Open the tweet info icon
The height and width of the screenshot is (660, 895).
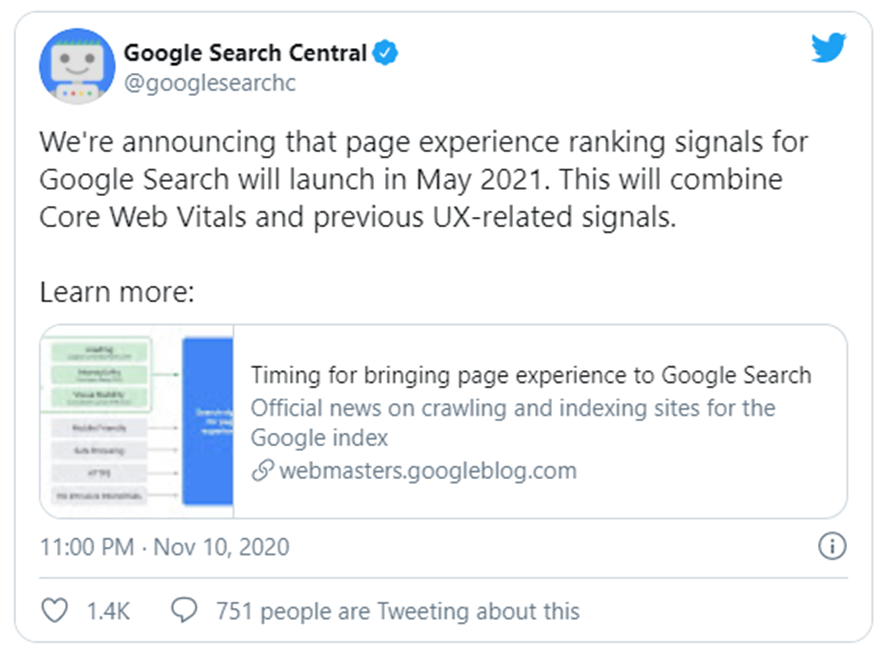[832, 546]
